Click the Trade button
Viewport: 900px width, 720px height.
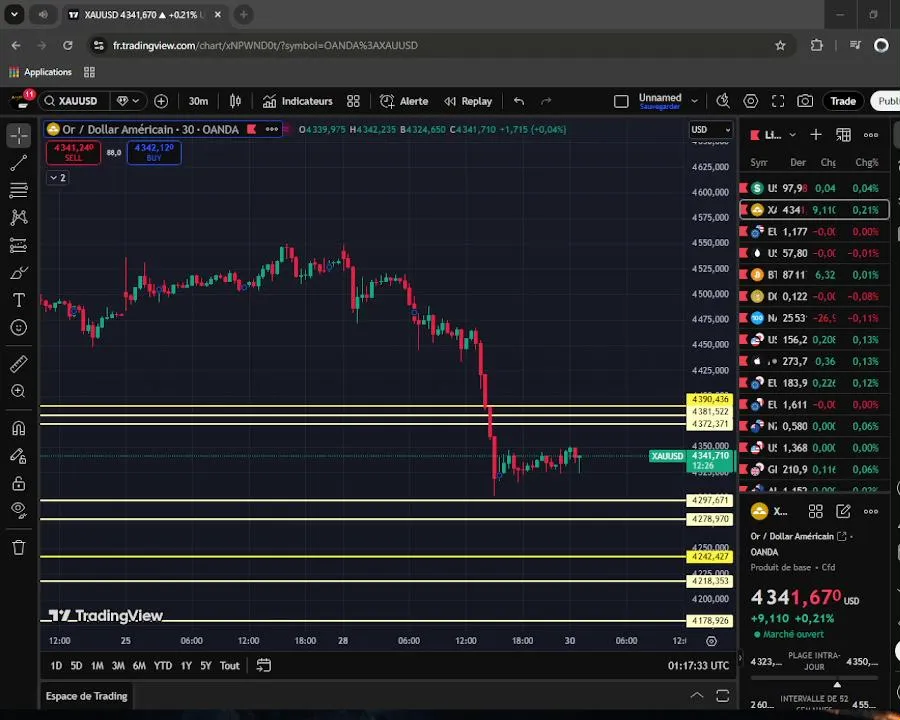(843, 101)
